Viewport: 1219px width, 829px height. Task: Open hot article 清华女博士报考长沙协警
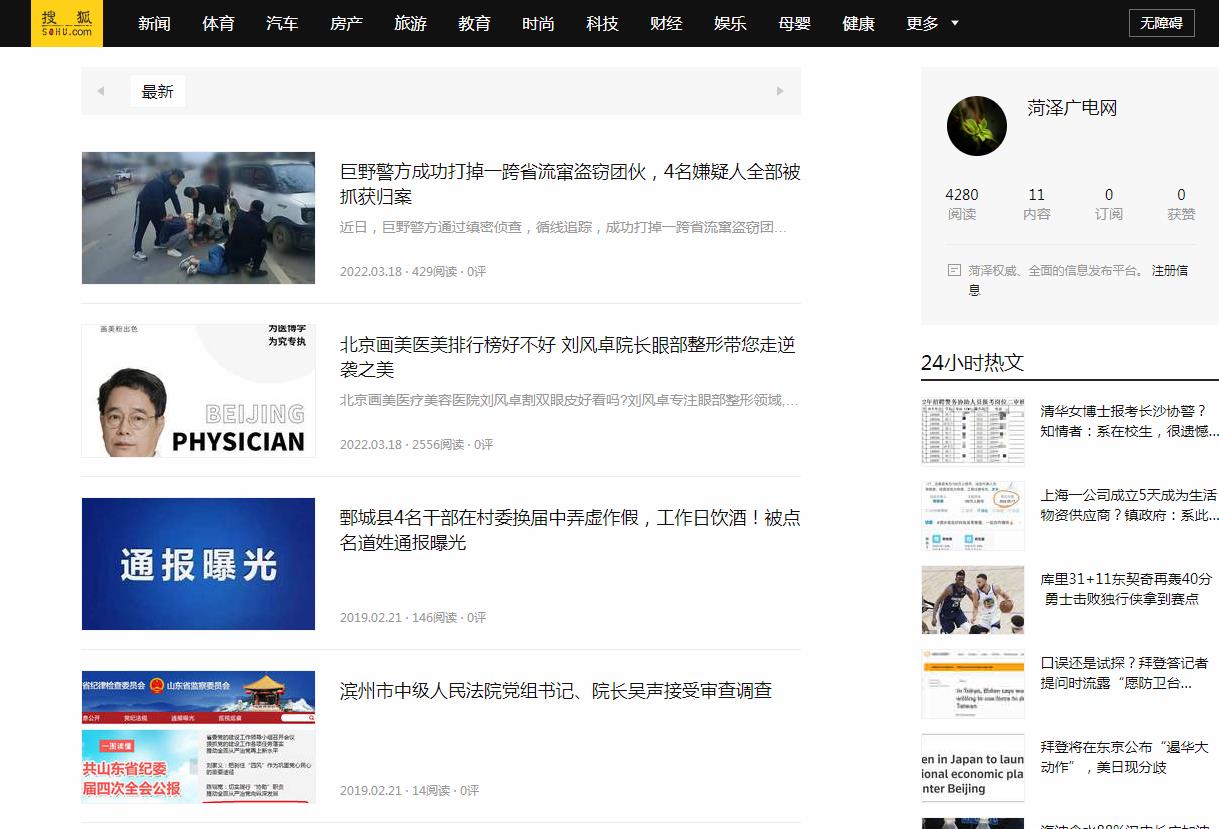coord(1129,421)
